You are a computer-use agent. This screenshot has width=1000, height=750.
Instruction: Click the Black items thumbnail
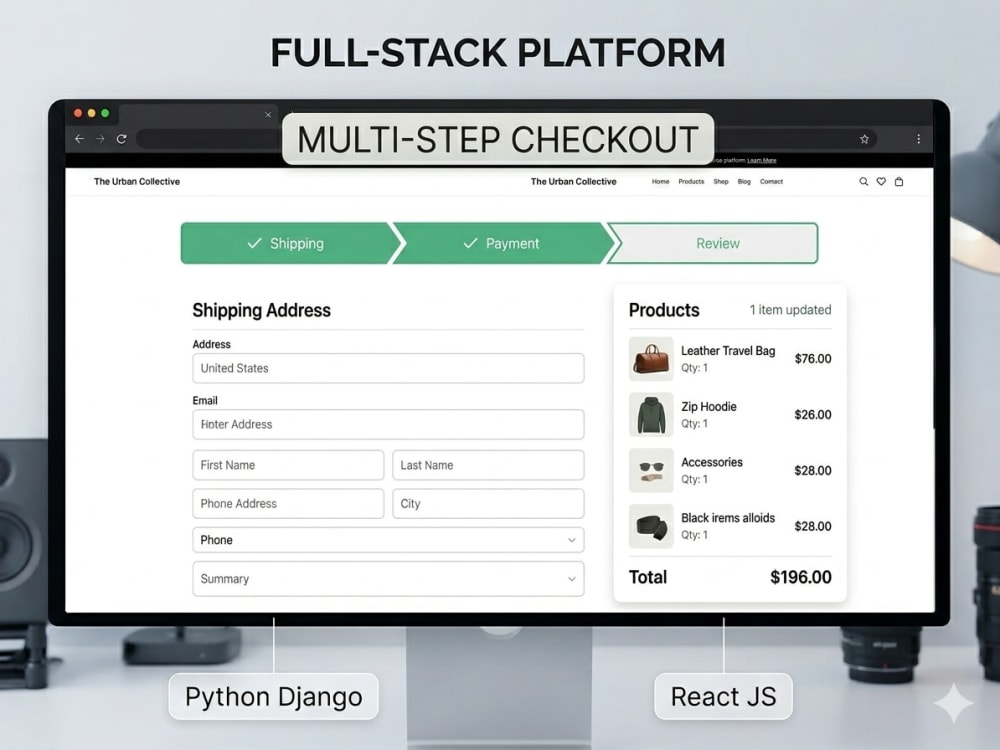click(651, 526)
